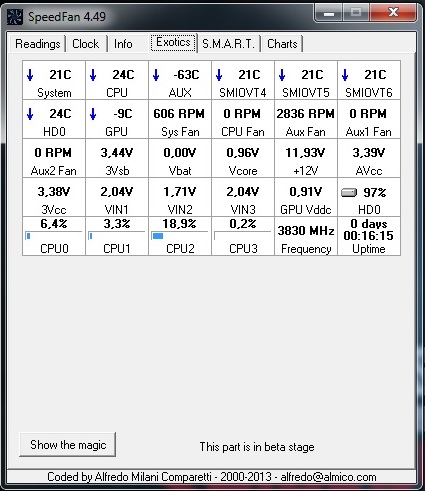The width and height of the screenshot is (425, 491).
Task: Click the 3830 MHz Frequency reading
Action: [x=306, y=231]
